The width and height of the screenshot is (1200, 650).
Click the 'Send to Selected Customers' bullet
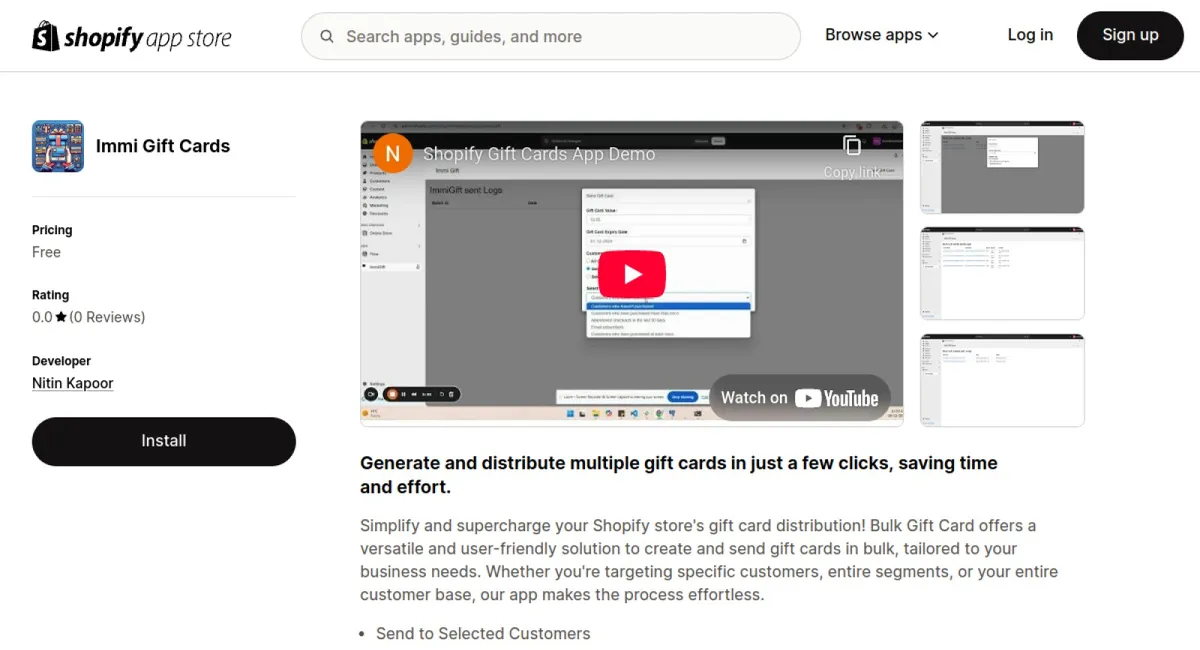[x=483, y=633]
